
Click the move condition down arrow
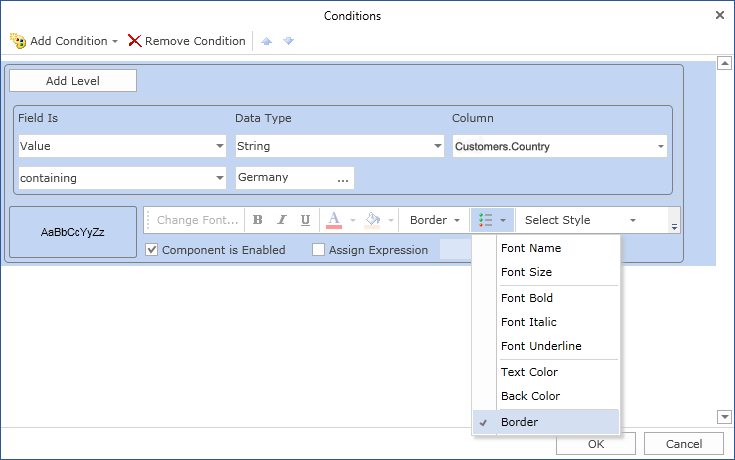coord(288,41)
